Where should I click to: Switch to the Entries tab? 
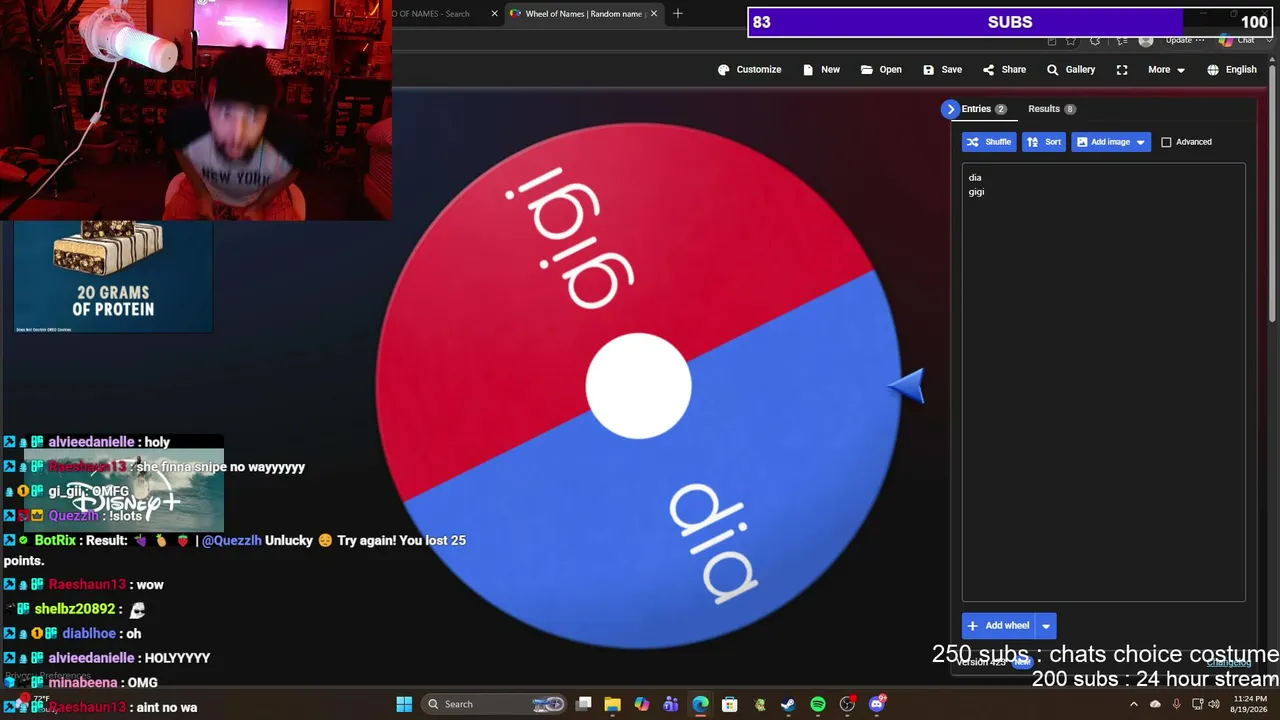click(984, 109)
